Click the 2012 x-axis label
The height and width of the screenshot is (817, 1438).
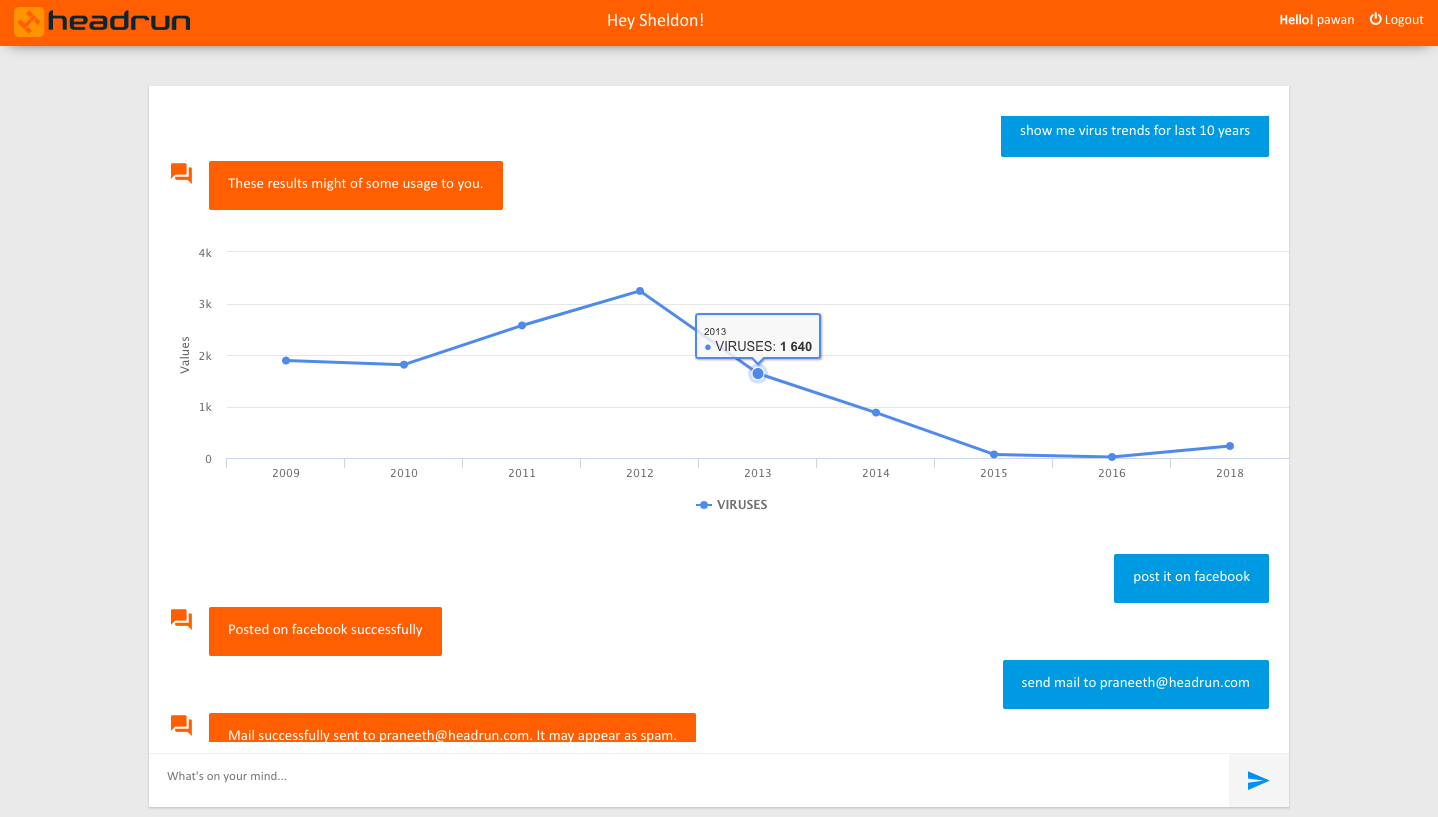pyautogui.click(x=640, y=474)
